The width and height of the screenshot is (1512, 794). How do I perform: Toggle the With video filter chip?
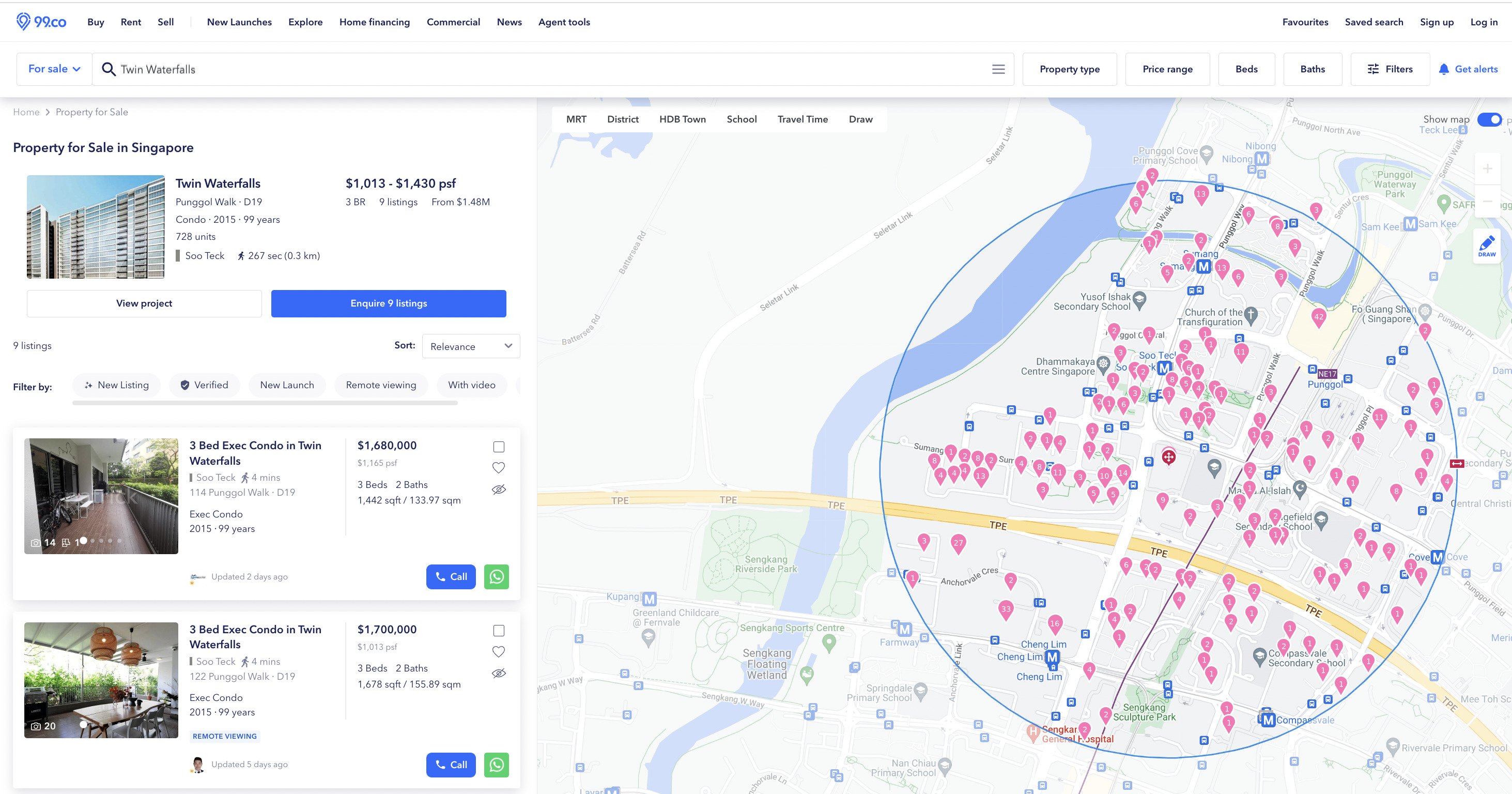coord(472,385)
